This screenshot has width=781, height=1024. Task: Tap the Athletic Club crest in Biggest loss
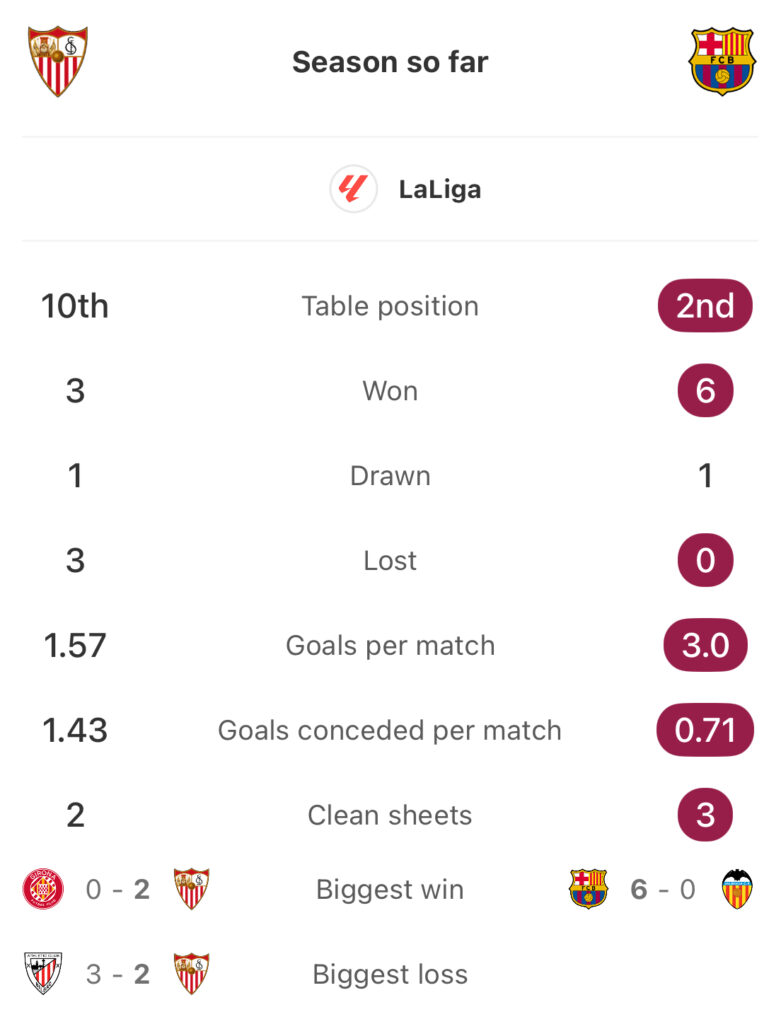(43, 974)
